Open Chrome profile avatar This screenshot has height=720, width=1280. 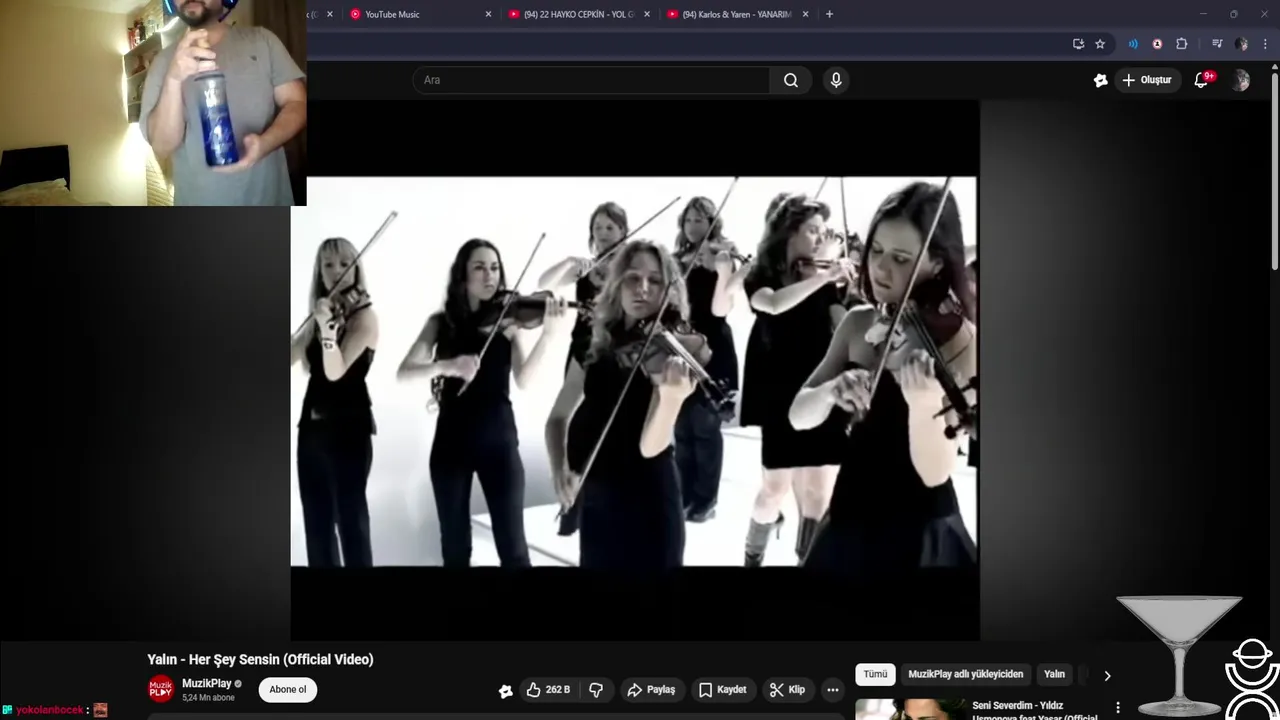[1241, 44]
